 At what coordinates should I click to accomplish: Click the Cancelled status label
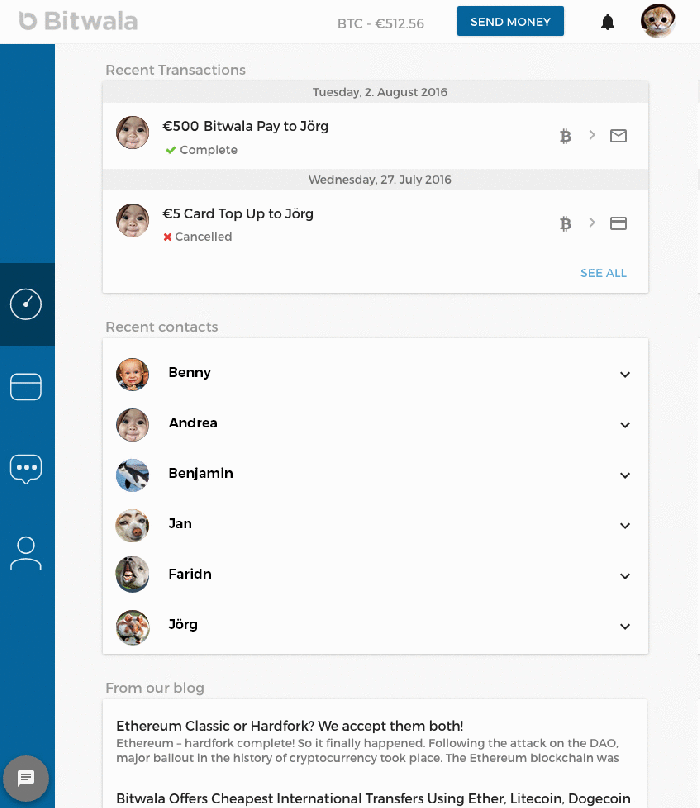click(197, 237)
